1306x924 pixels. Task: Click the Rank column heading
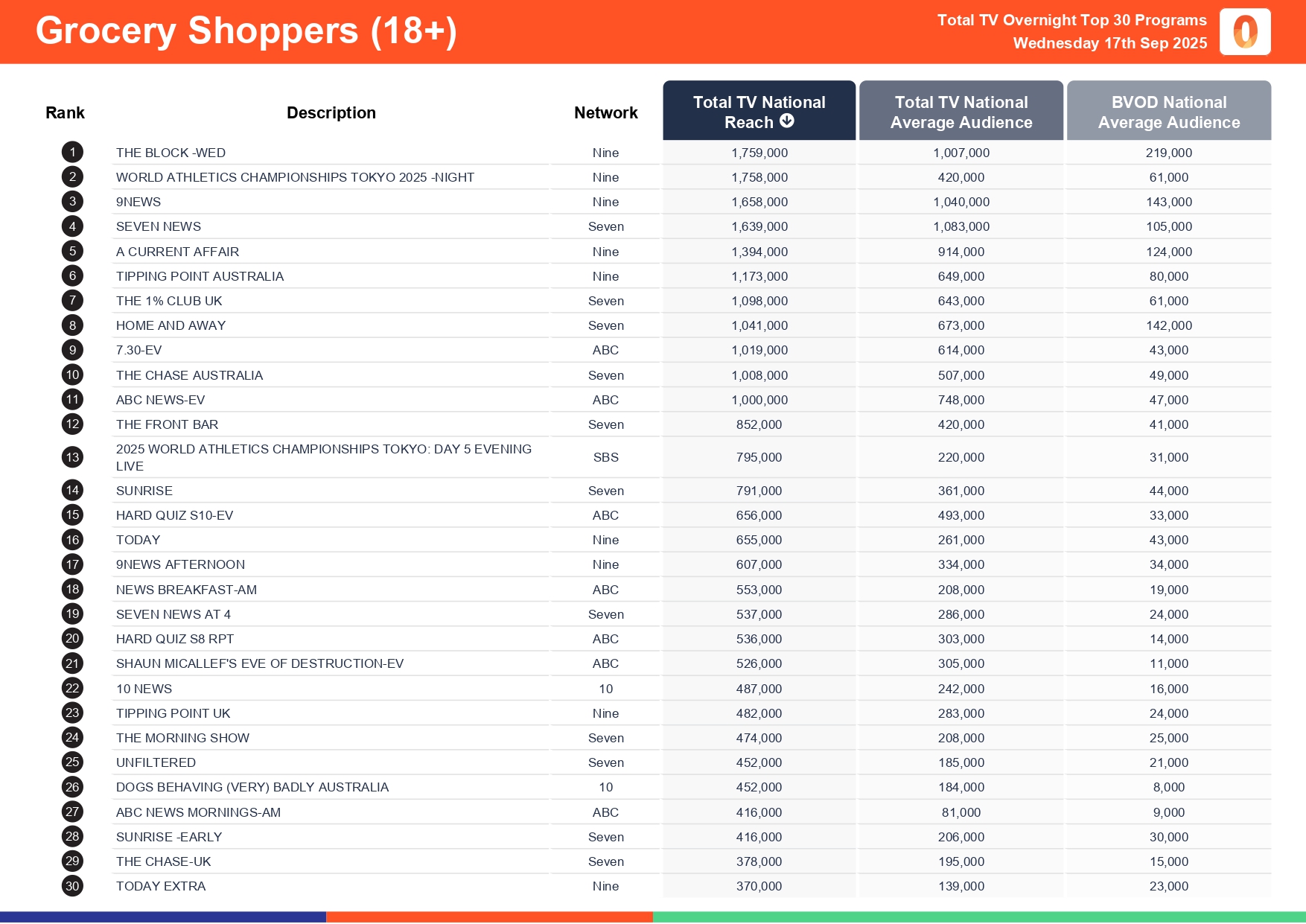[x=65, y=113]
